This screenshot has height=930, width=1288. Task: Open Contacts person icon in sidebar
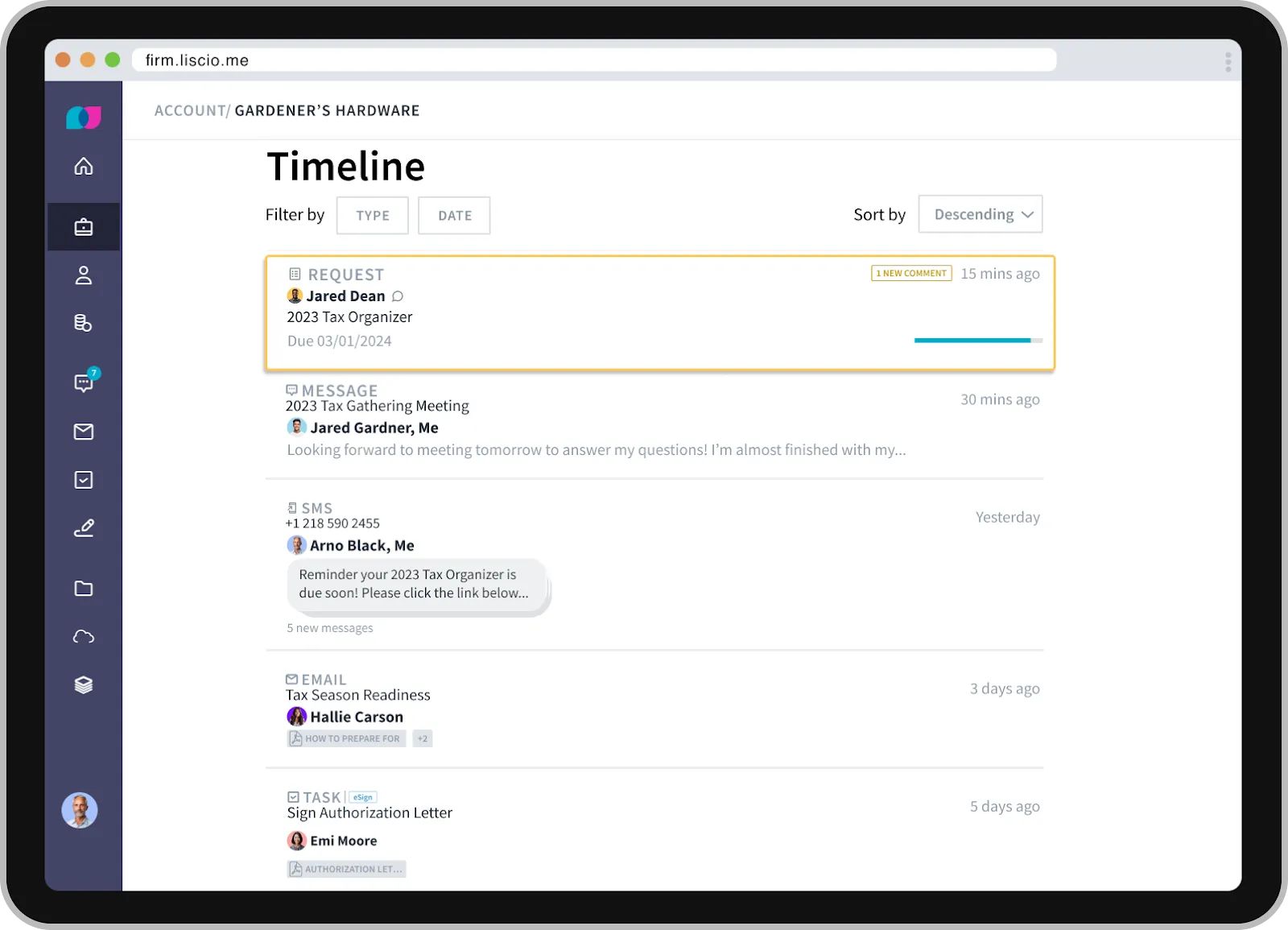point(84,275)
